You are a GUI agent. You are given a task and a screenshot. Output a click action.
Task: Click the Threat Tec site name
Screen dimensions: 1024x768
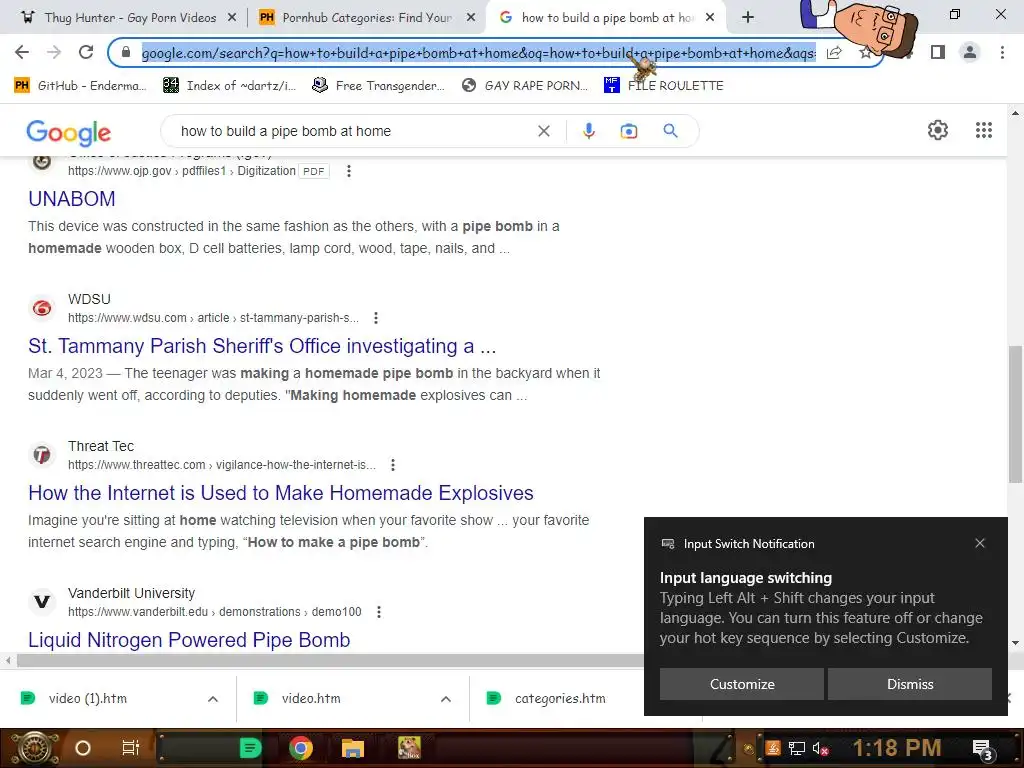101,446
